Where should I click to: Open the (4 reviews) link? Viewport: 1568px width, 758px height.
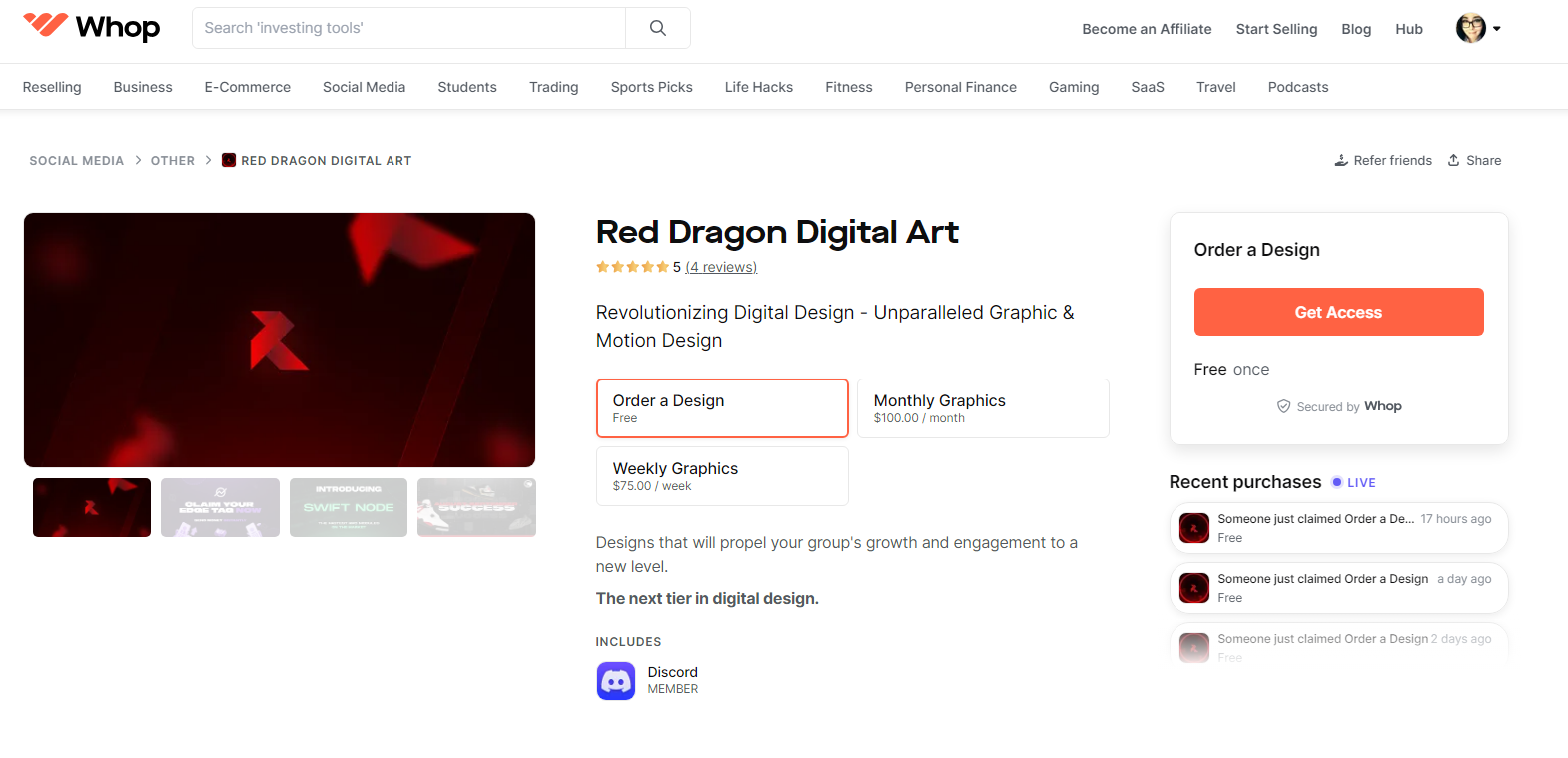coord(721,267)
